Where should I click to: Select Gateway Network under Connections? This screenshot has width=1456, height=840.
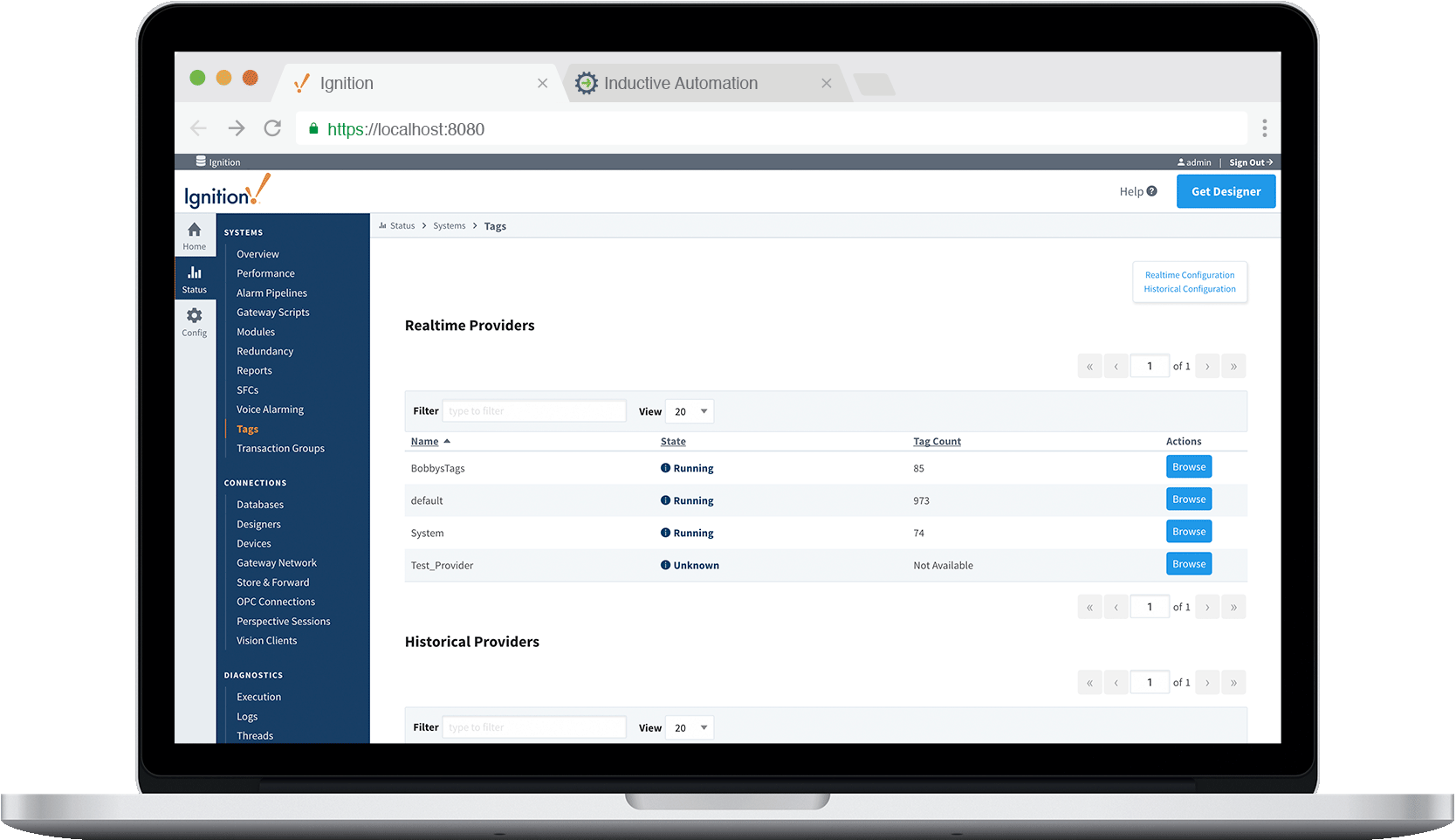pos(276,563)
